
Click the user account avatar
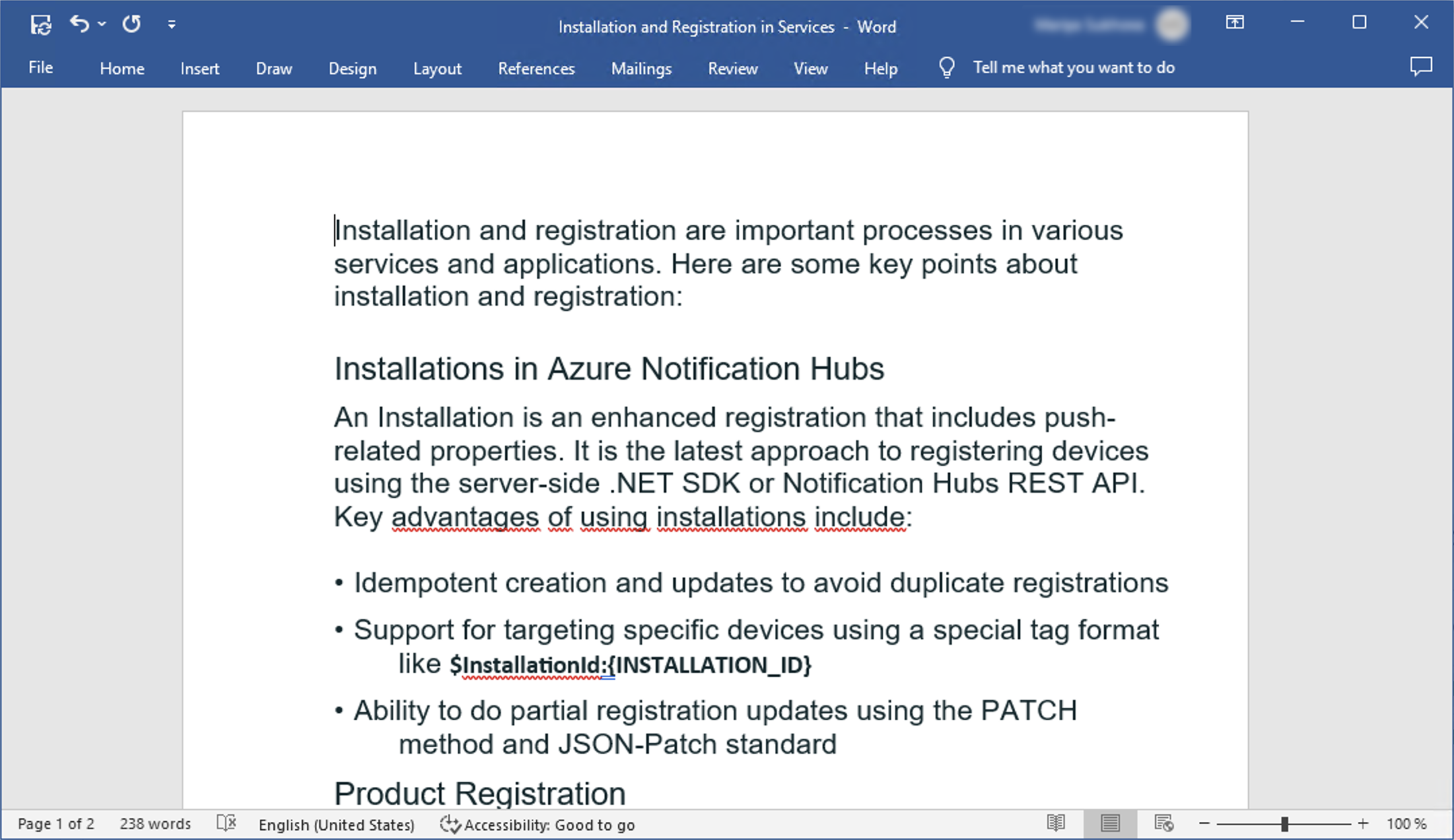point(1173,25)
